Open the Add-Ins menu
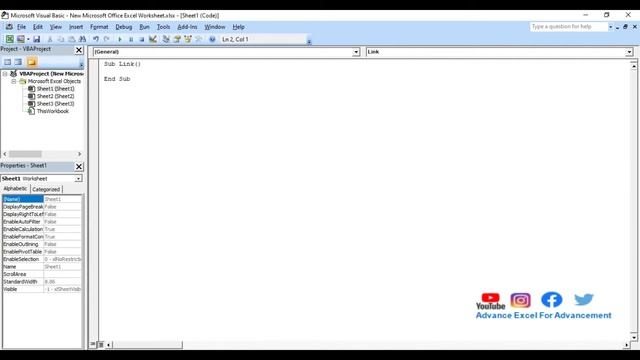The image size is (640, 360). (187, 27)
